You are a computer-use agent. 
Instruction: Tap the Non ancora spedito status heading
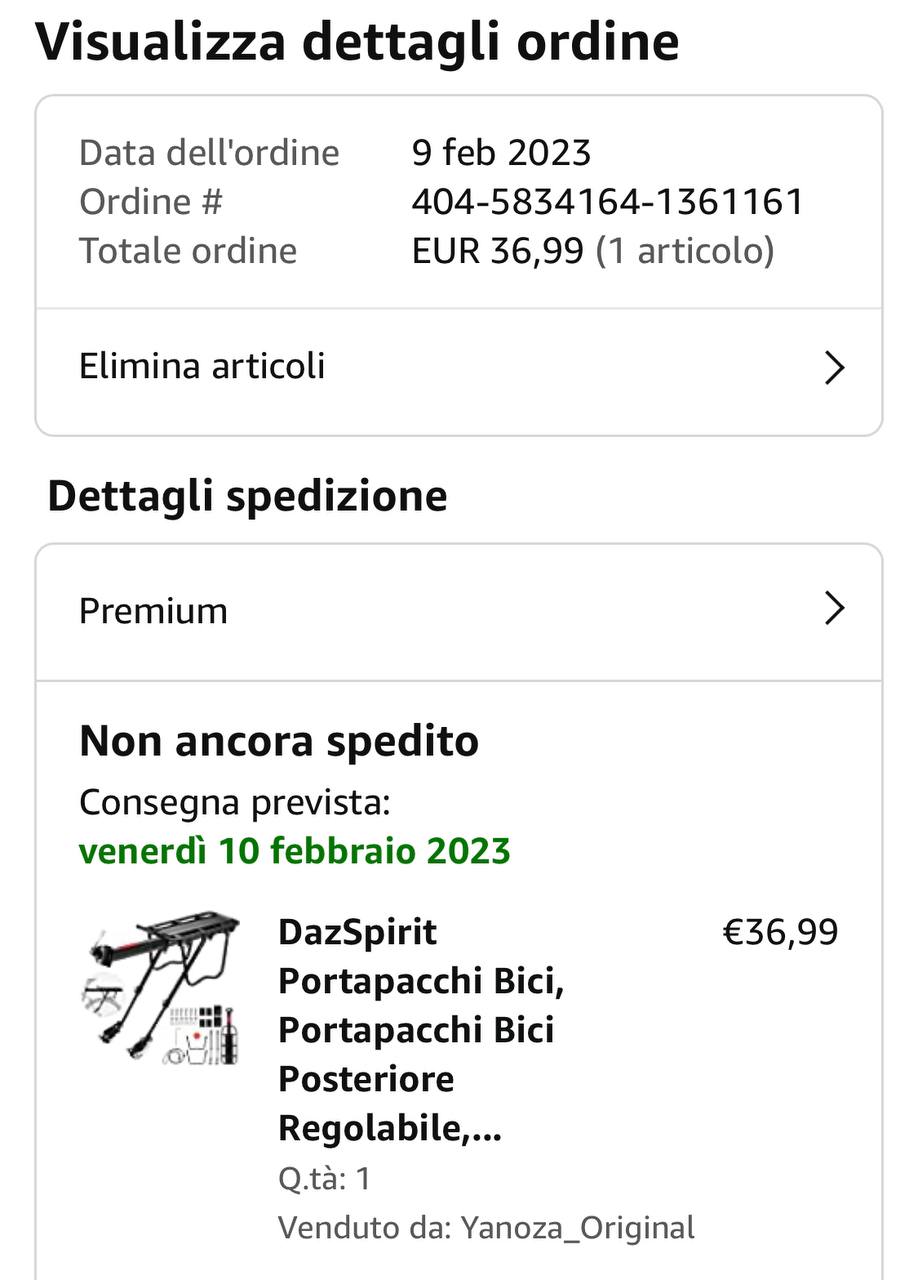click(279, 741)
